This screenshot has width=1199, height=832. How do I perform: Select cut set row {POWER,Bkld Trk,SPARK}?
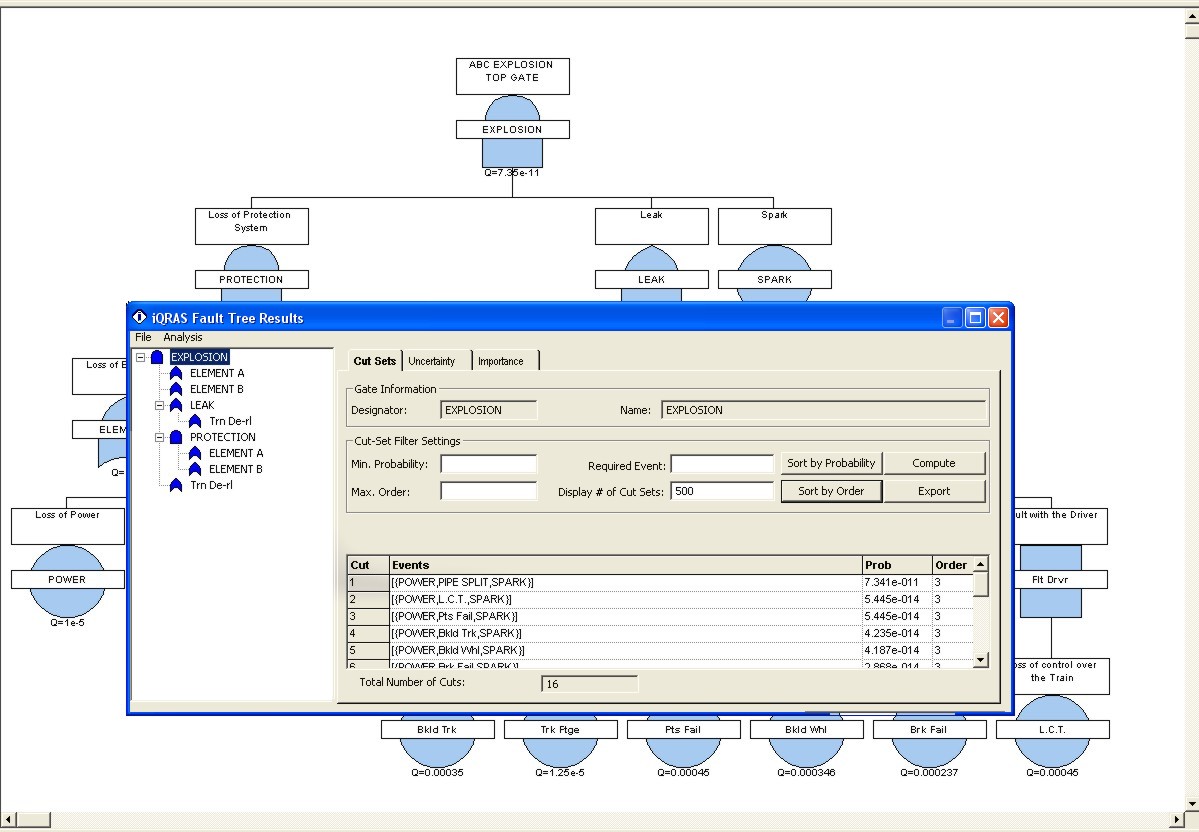click(660, 633)
